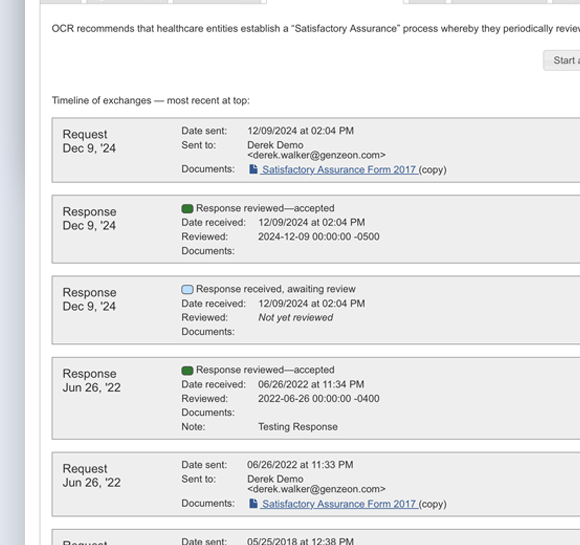Select the accepted Response Dec 9, '24 entry heading
The height and width of the screenshot is (545, 580).
coord(90,219)
